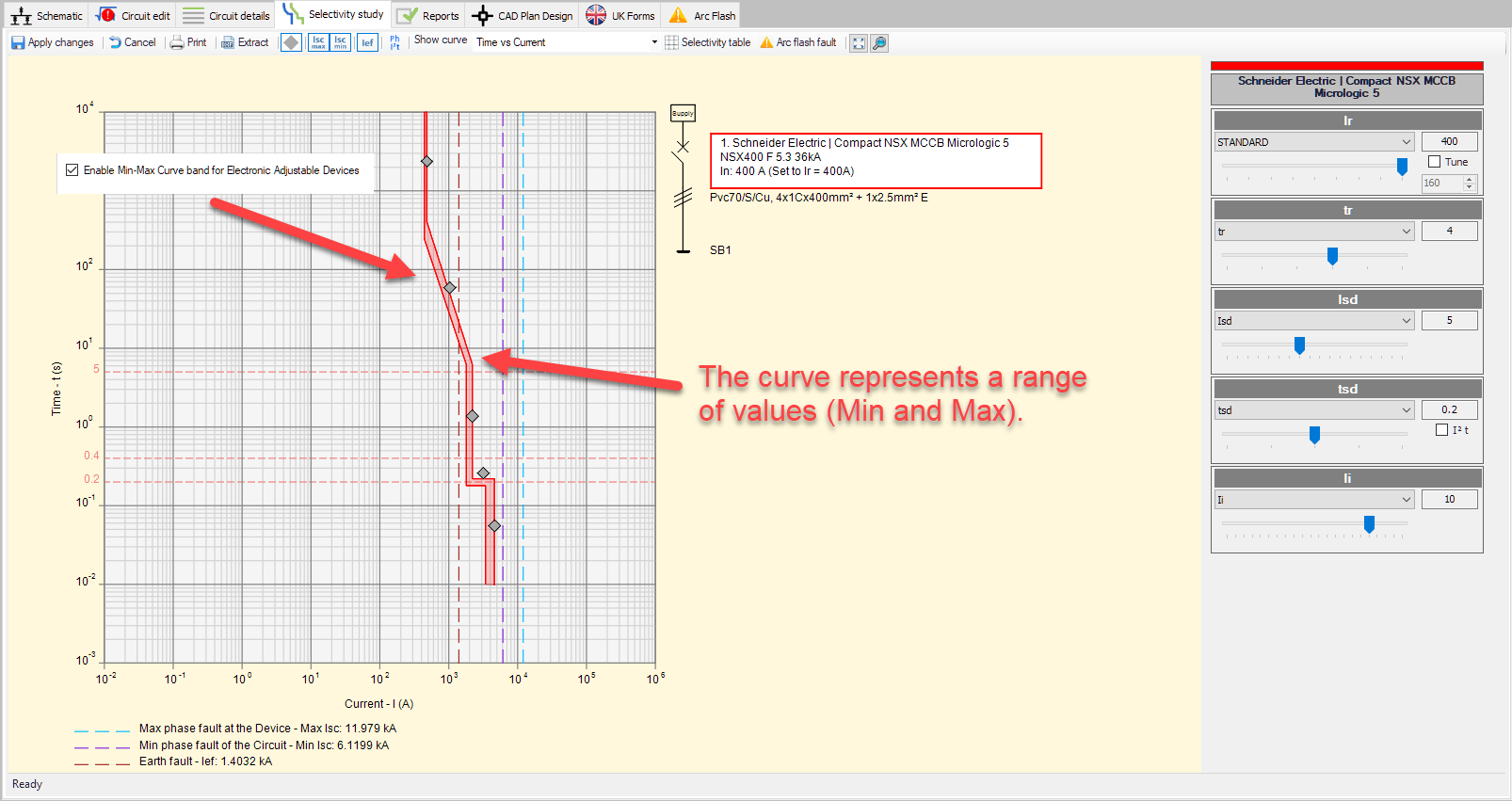Click the Ir value field showing 400
The width and height of the screenshot is (1512, 801).
(1449, 142)
